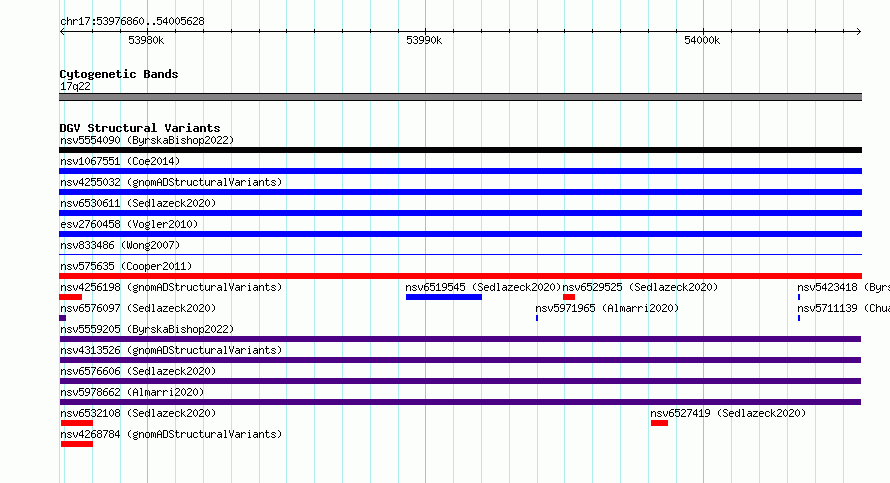Open nsv6519545 (Sedlazeck2020) label

click(483, 287)
